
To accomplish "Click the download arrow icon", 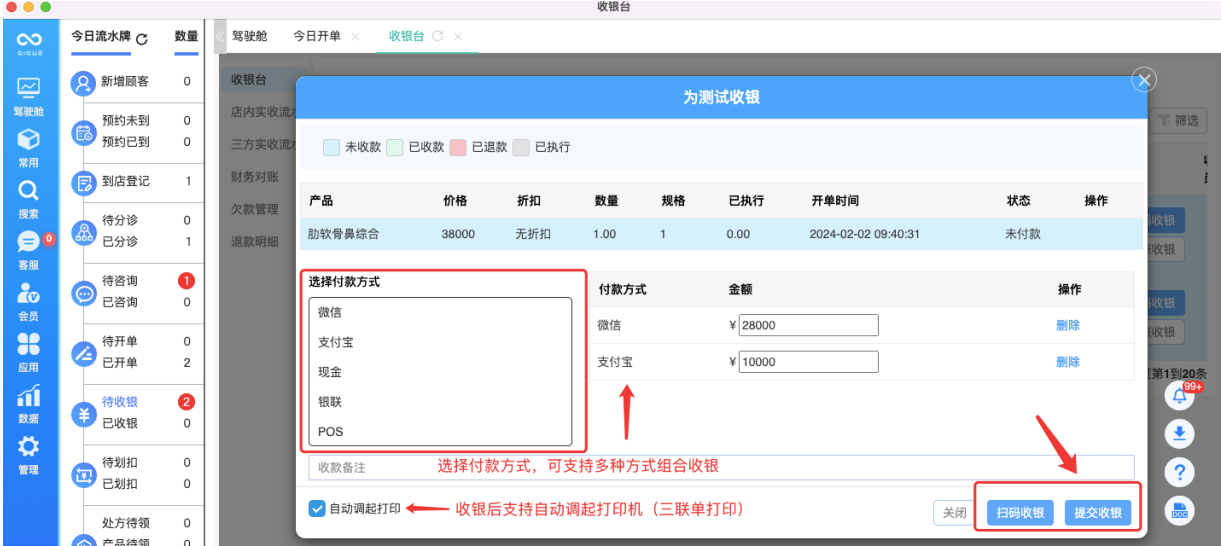I will pos(1180,433).
